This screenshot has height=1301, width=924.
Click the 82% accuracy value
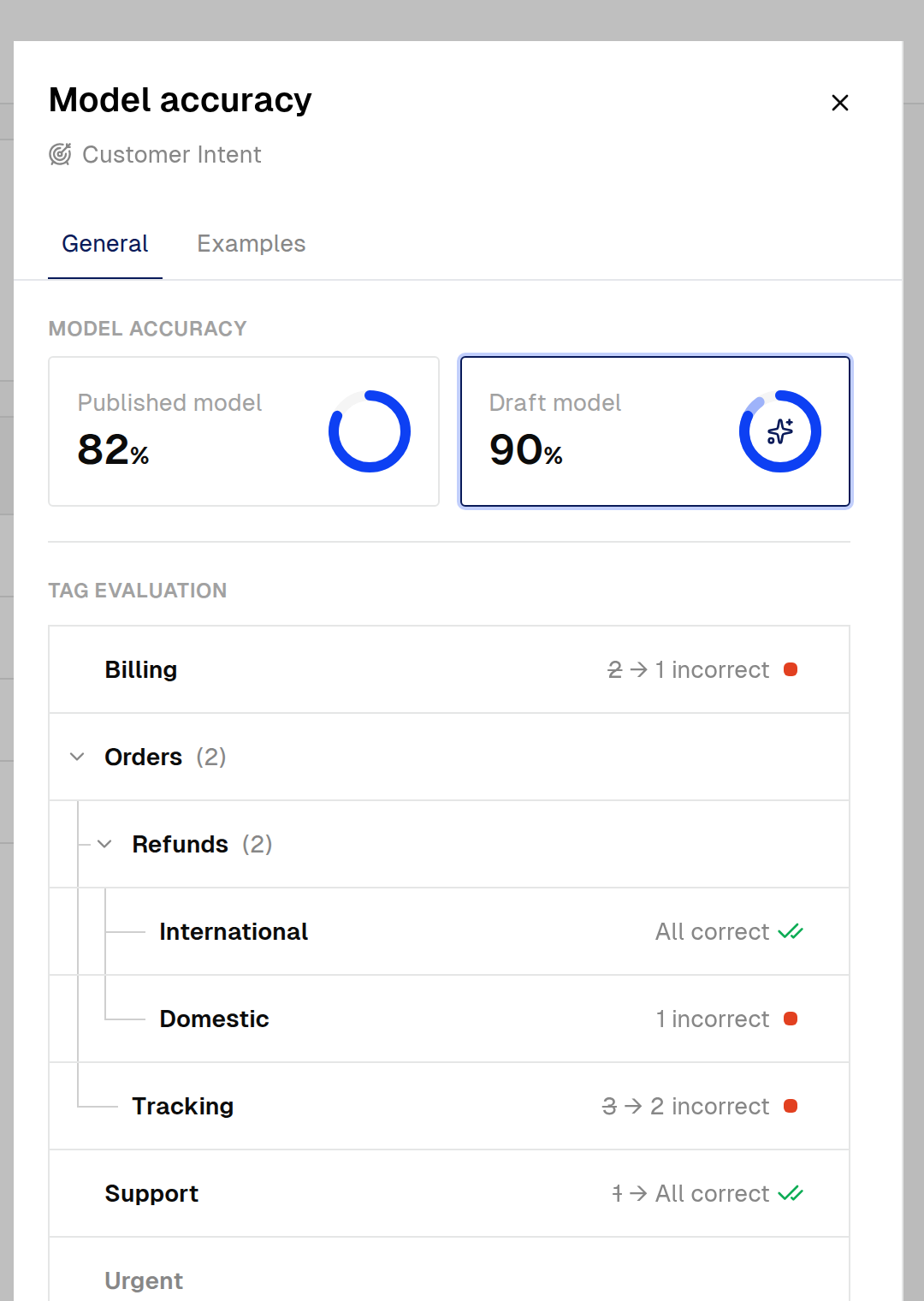113,450
